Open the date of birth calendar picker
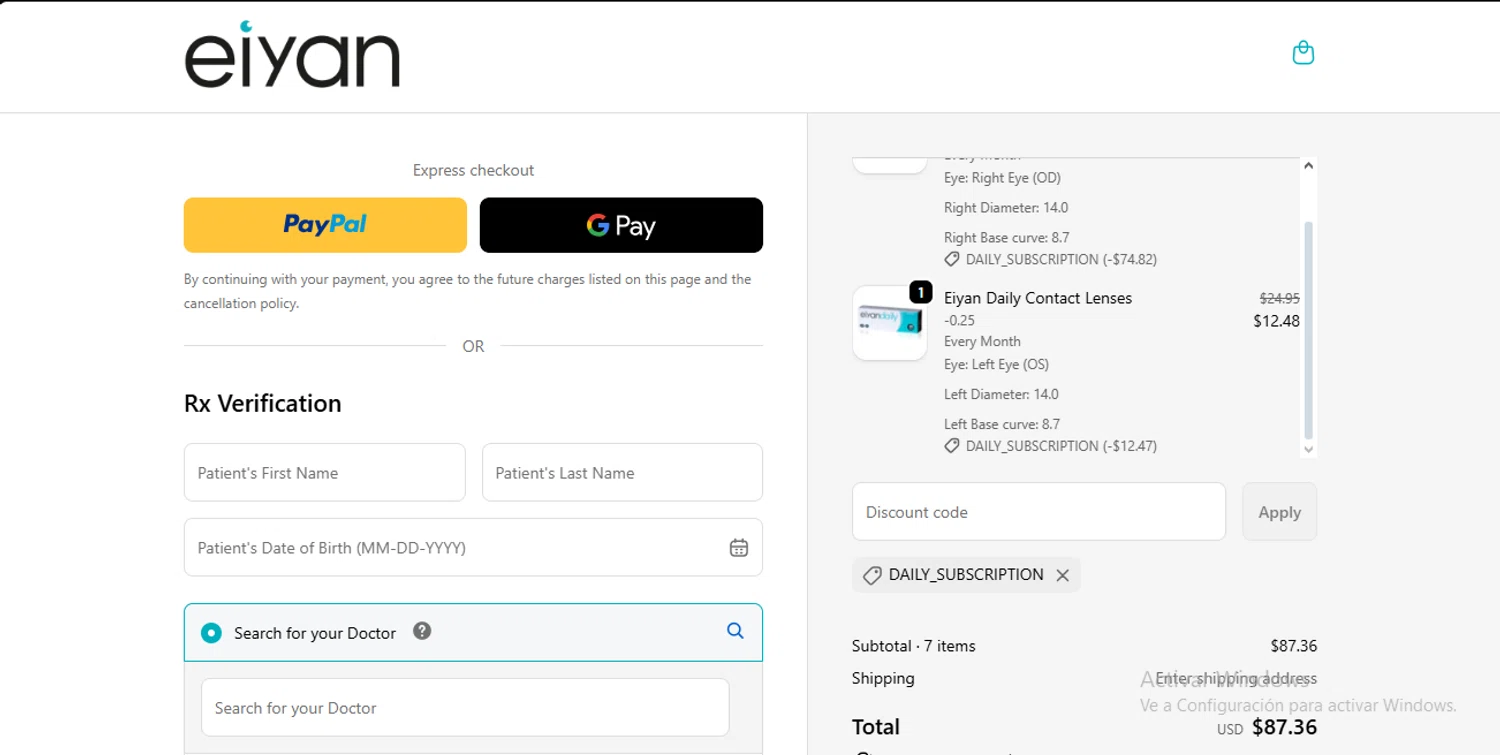Screen dimensions: 1500x755 739,547
